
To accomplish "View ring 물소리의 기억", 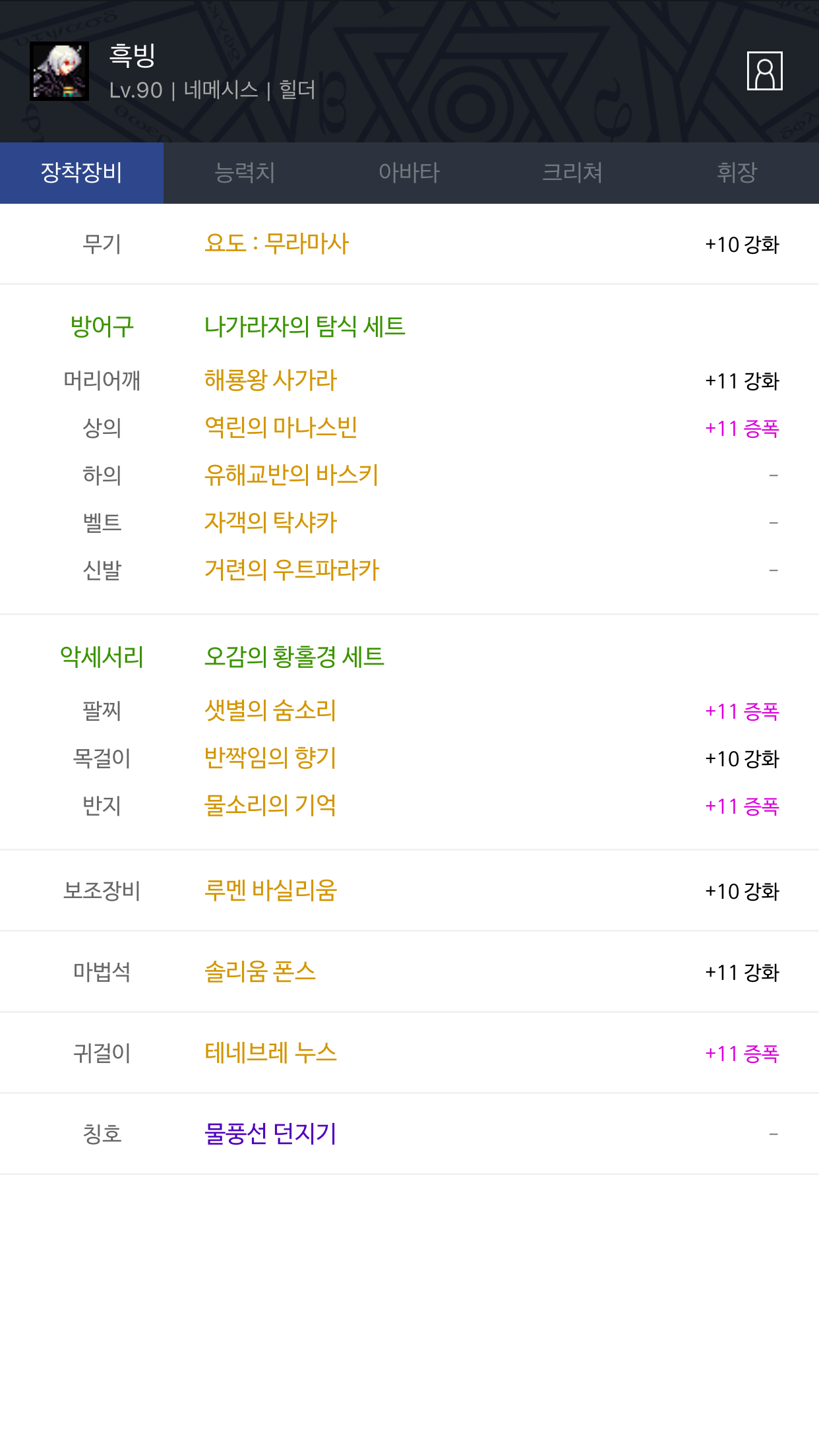I will [x=270, y=805].
